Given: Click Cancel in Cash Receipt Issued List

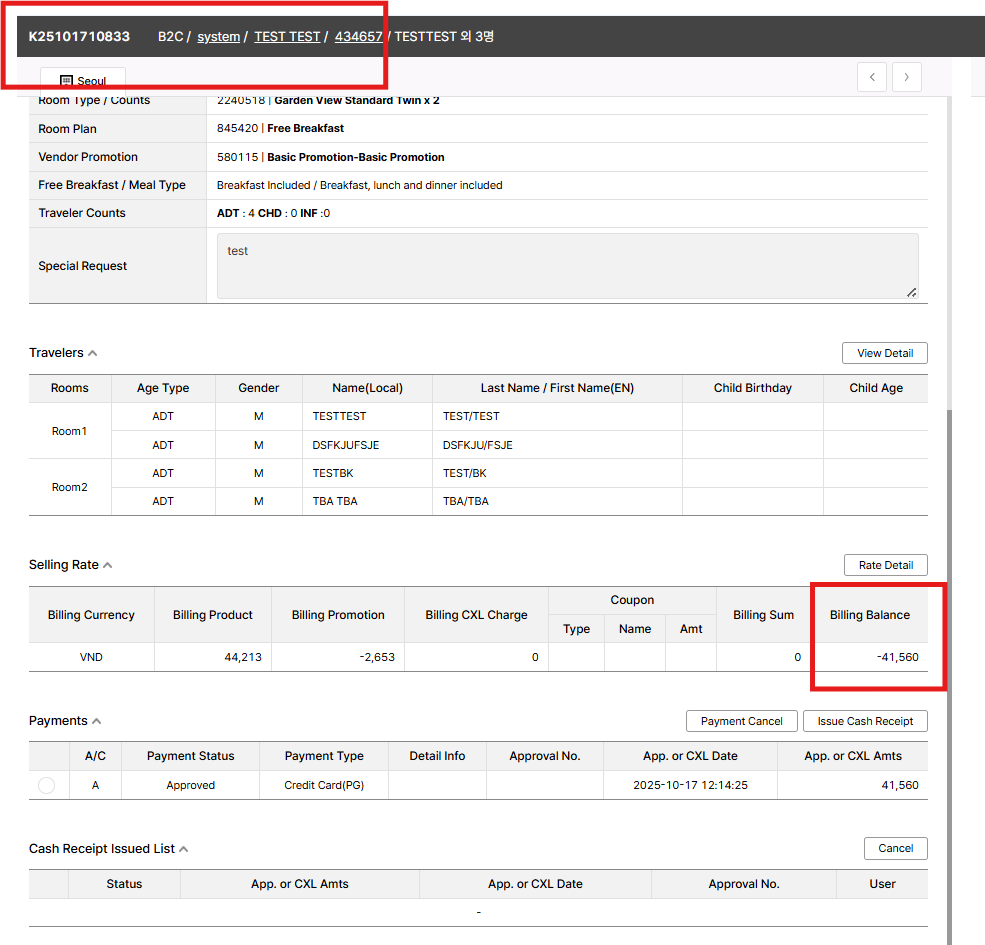Looking at the screenshot, I should click(x=895, y=848).
